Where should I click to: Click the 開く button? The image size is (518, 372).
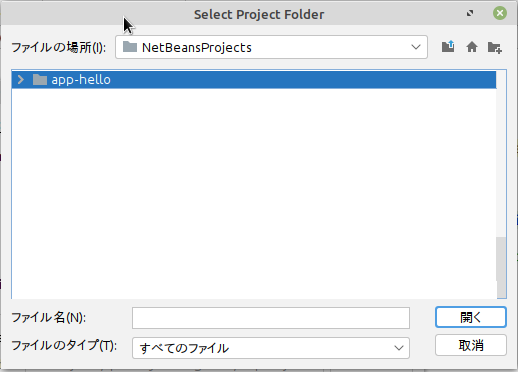(x=471, y=317)
